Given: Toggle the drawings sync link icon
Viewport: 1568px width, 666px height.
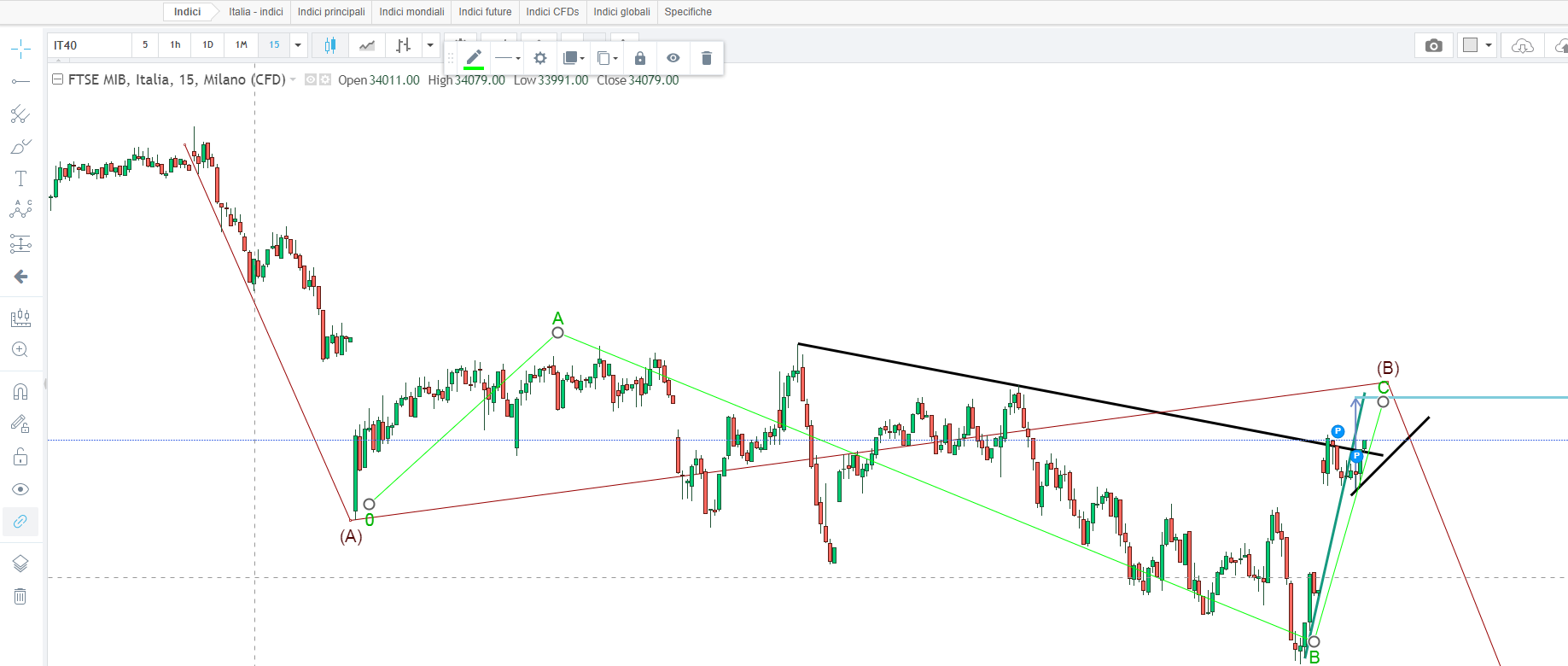Looking at the screenshot, I should click(x=20, y=521).
